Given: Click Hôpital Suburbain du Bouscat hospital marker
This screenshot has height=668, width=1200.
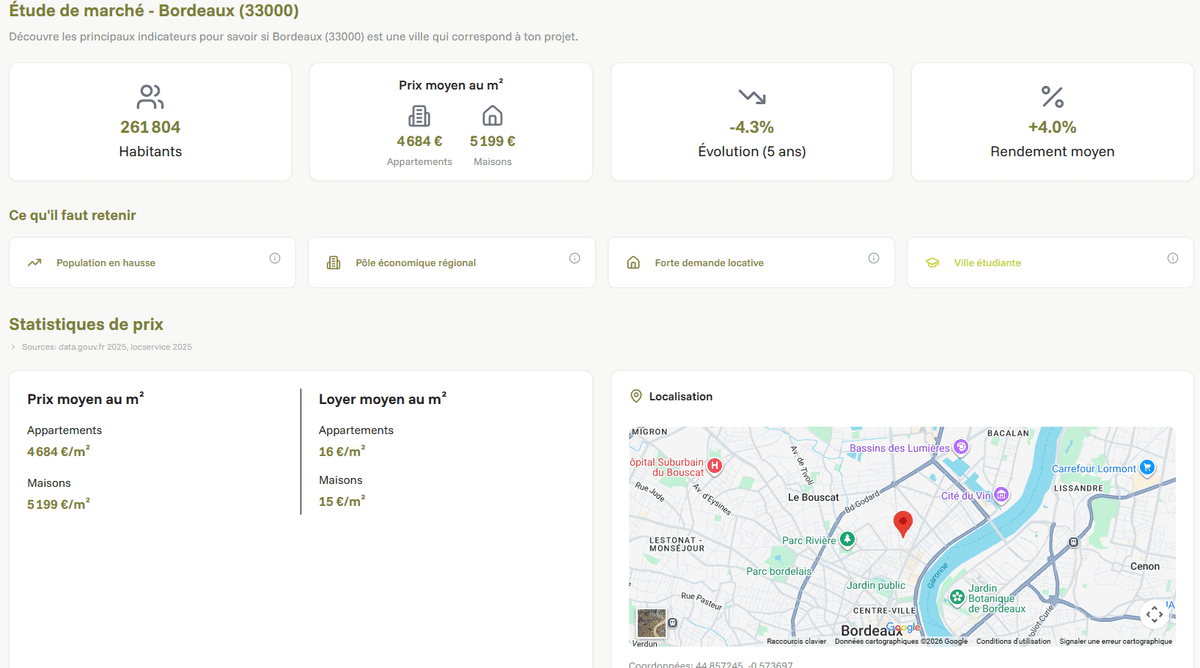Looking at the screenshot, I should click(715, 465).
